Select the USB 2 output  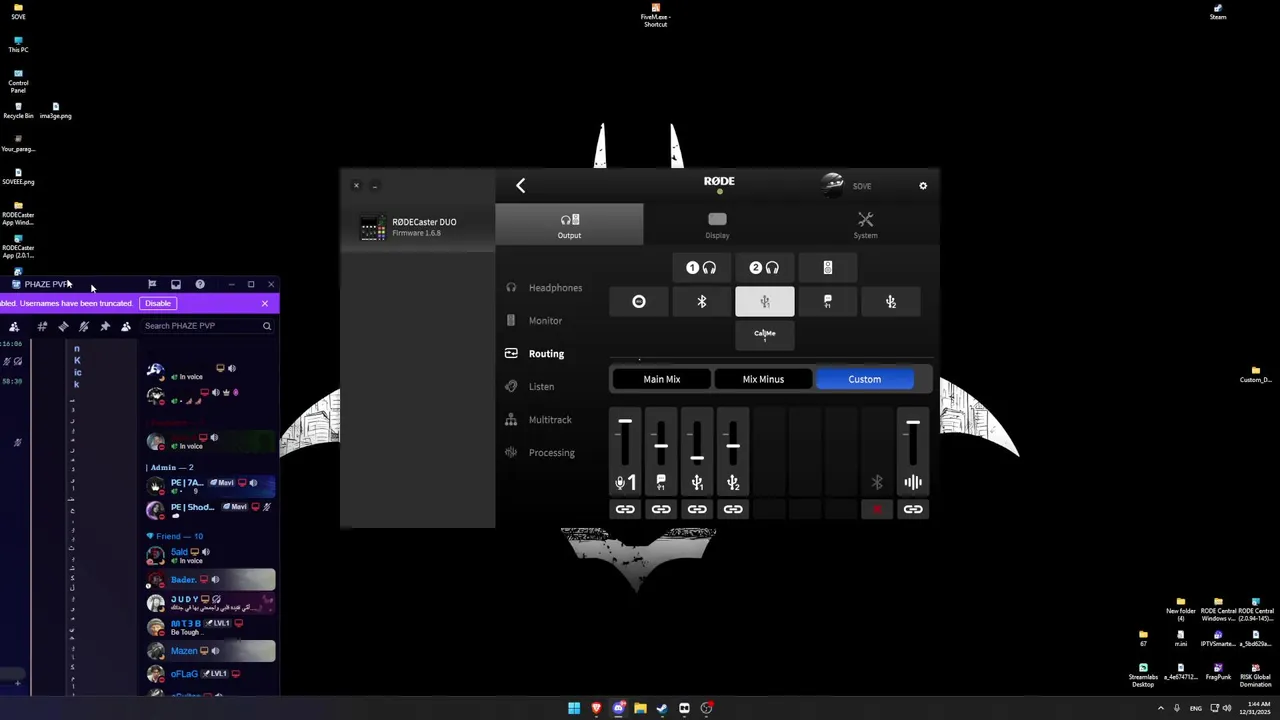tap(890, 302)
